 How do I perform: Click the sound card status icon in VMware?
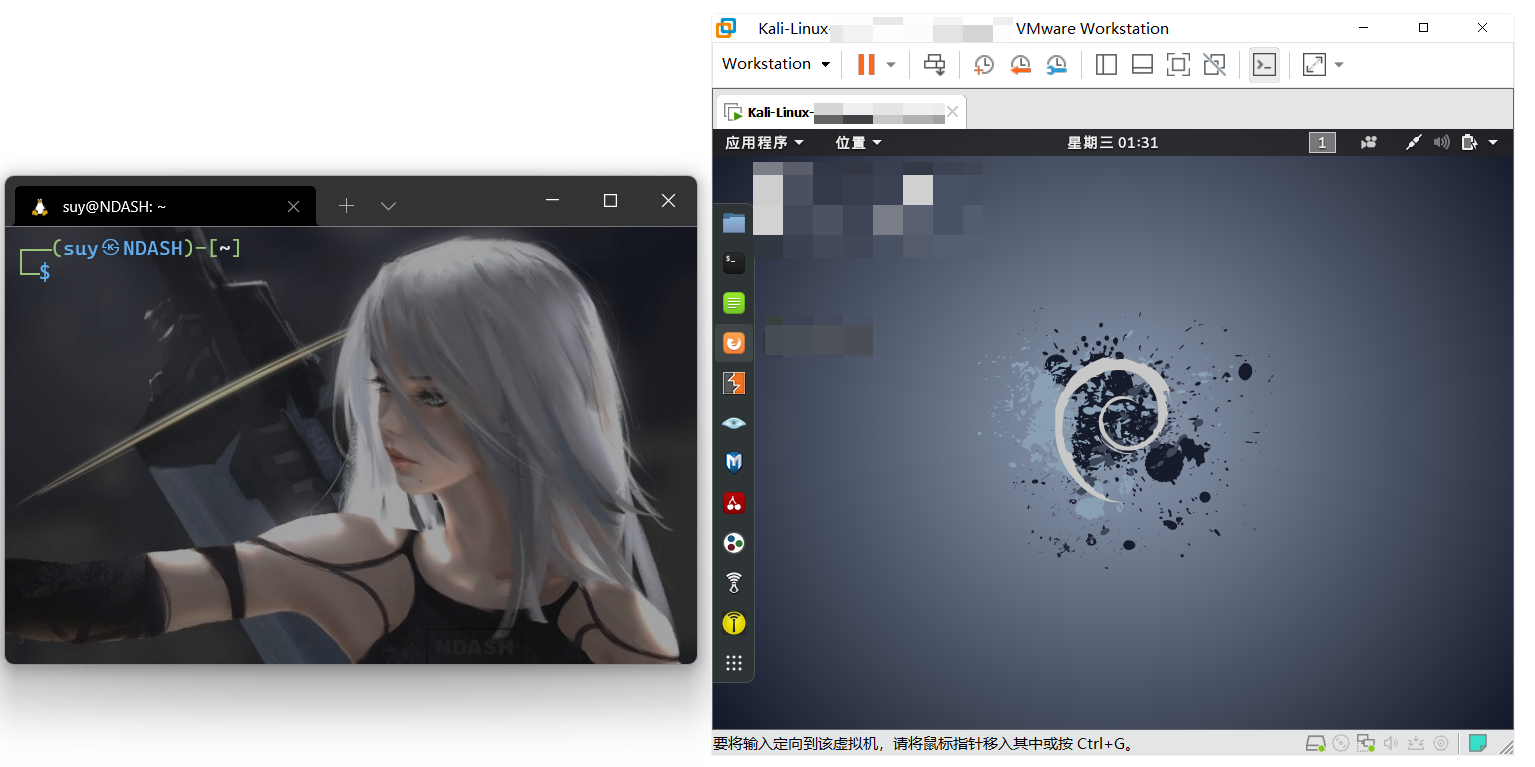click(1391, 743)
